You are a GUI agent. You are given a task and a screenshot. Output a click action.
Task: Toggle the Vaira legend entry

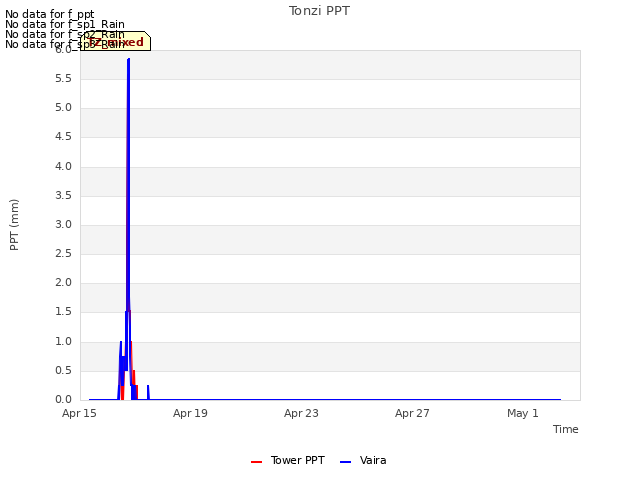click(363, 460)
